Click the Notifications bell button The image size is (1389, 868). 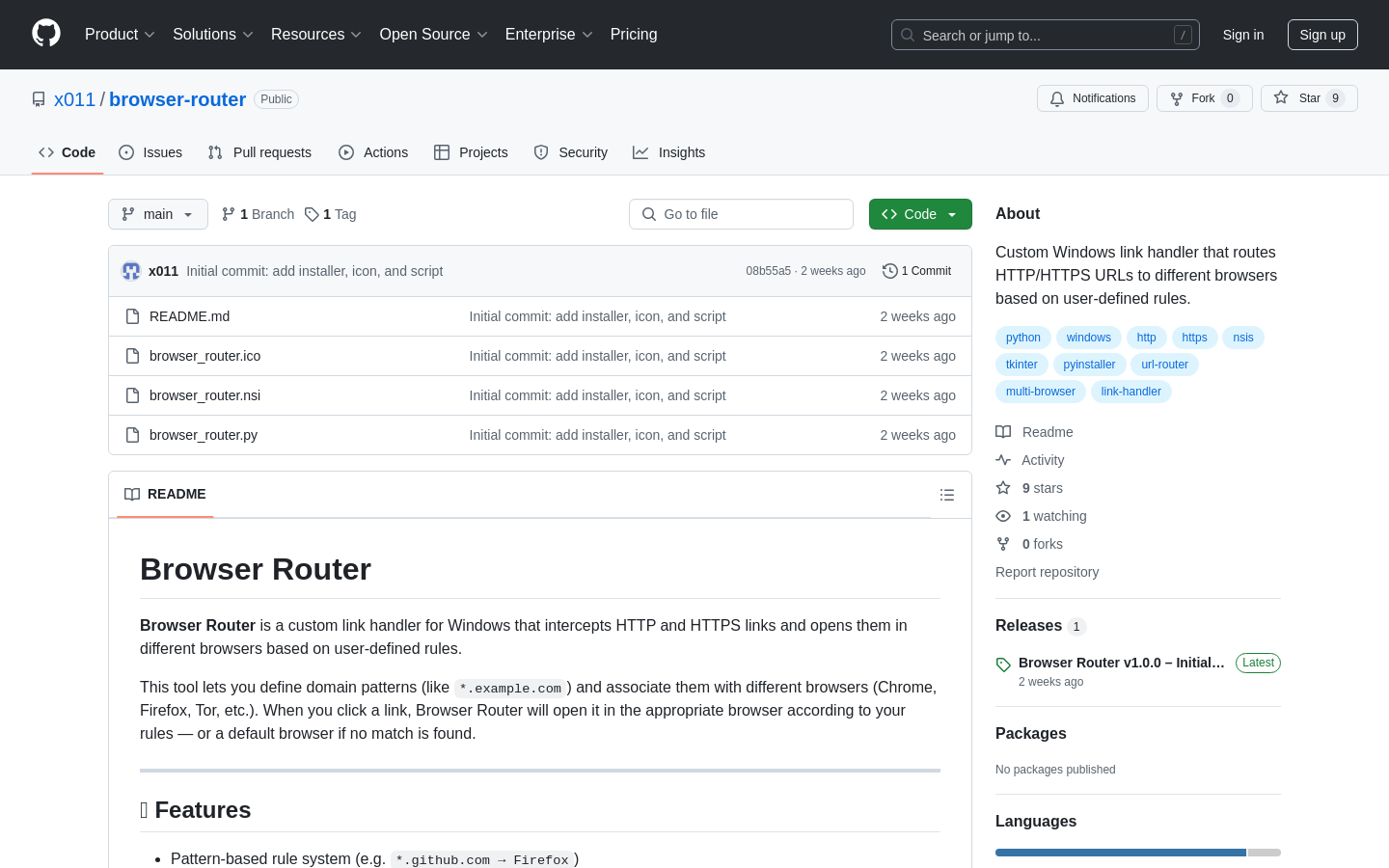click(1093, 98)
